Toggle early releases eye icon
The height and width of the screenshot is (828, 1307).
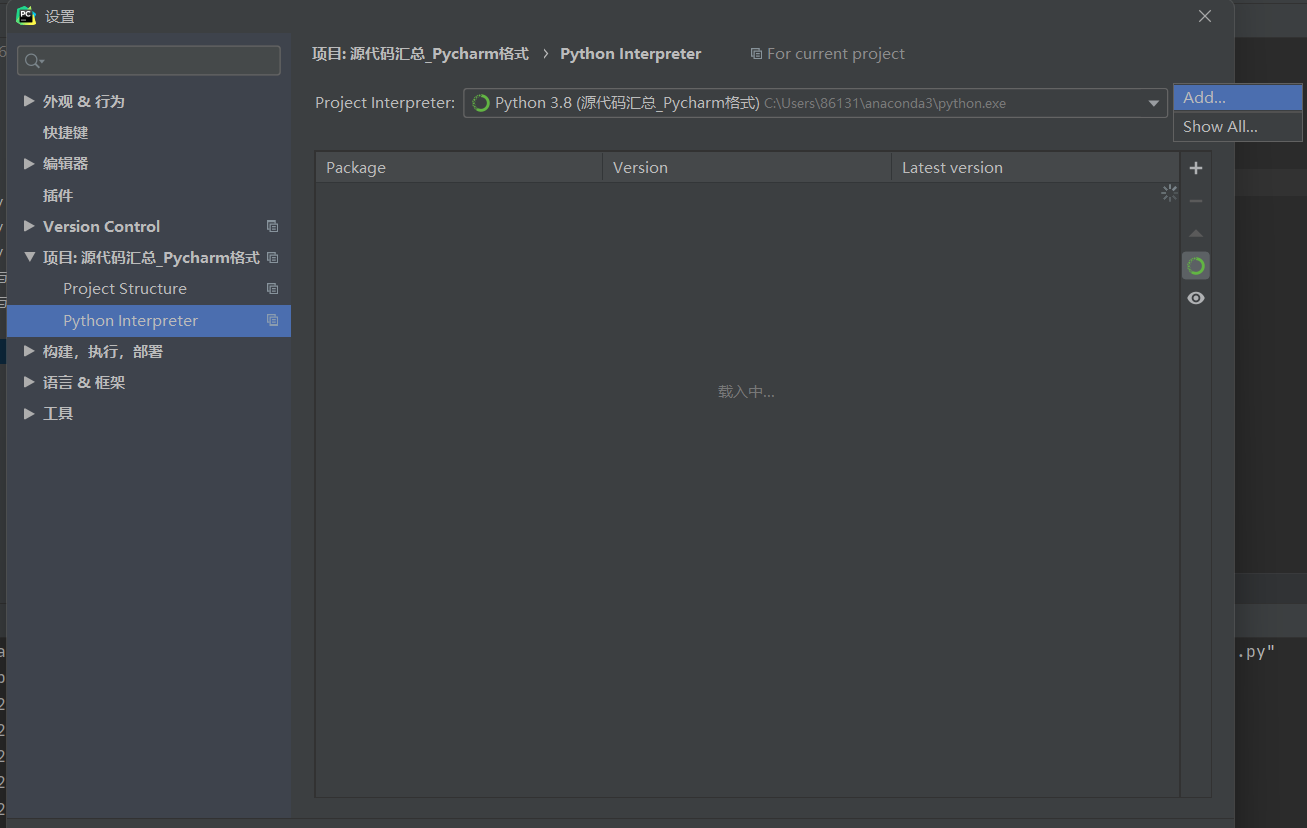[1196, 298]
